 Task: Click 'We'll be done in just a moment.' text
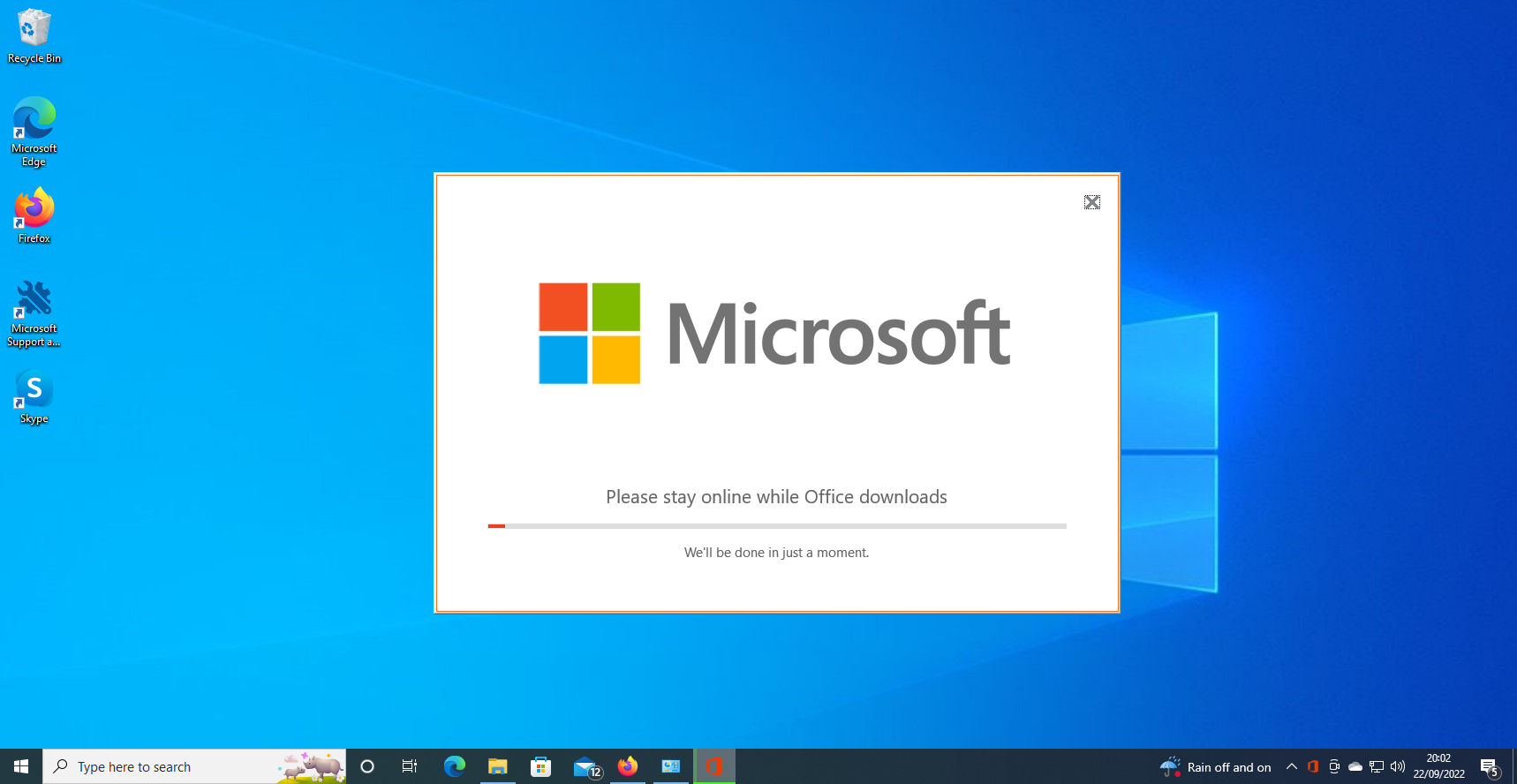pos(776,553)
